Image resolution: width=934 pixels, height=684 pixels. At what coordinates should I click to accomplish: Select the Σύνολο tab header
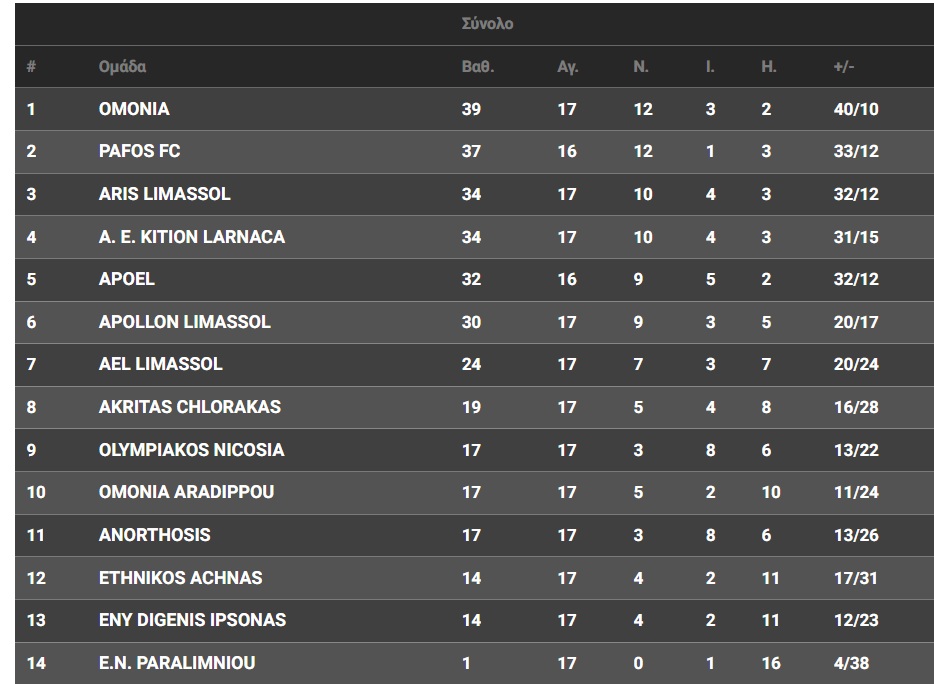coord(487,24)
